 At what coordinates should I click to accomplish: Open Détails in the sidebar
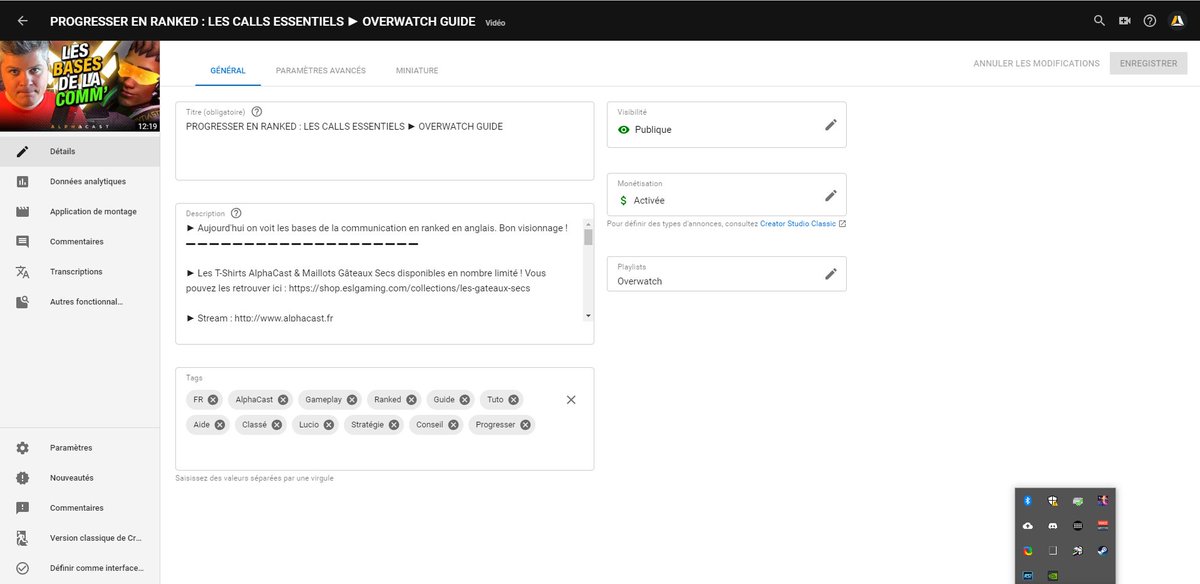click(x=80, y=152)
